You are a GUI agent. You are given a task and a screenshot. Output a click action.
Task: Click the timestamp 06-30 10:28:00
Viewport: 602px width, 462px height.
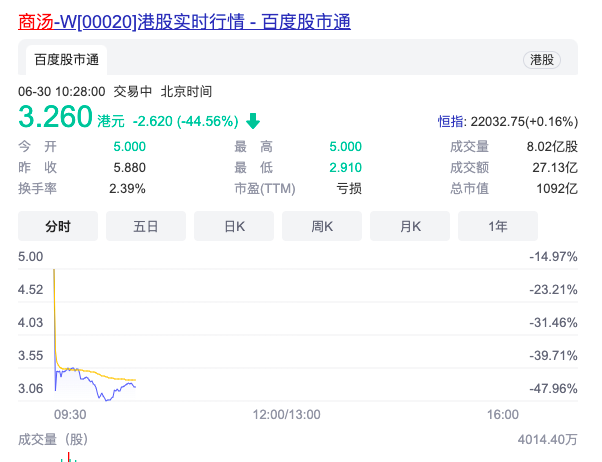tap(61, 91)
